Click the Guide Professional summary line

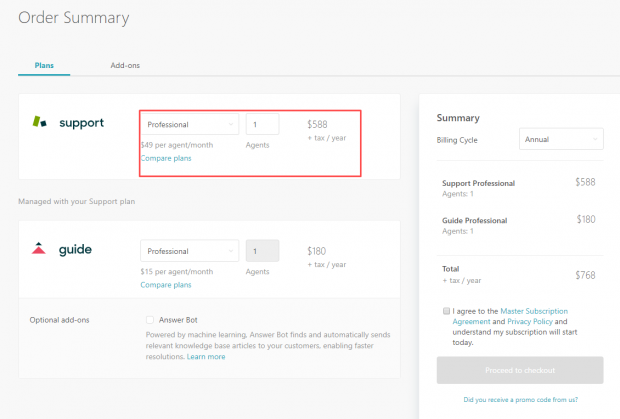tap(474, 220)
